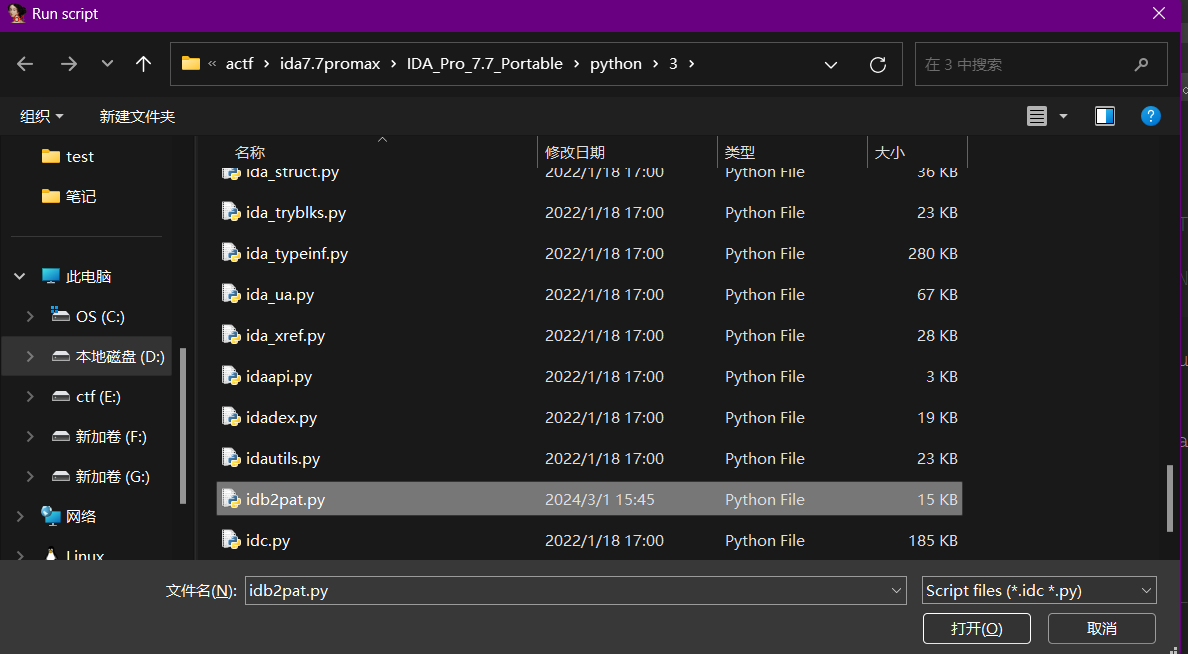Click the search magnifier icon
Viewport: 1188px width, 654px height.
coord(1141,64)
